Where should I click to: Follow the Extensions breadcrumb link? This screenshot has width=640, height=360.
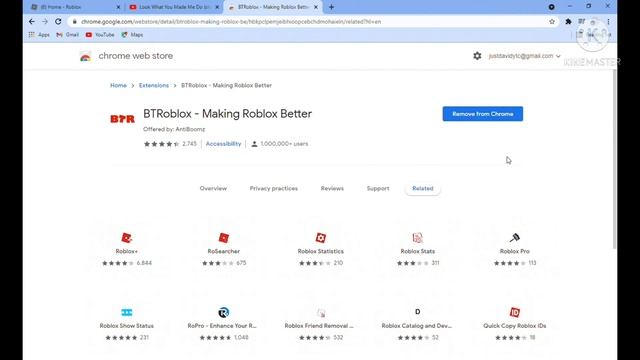coord(154,85)
